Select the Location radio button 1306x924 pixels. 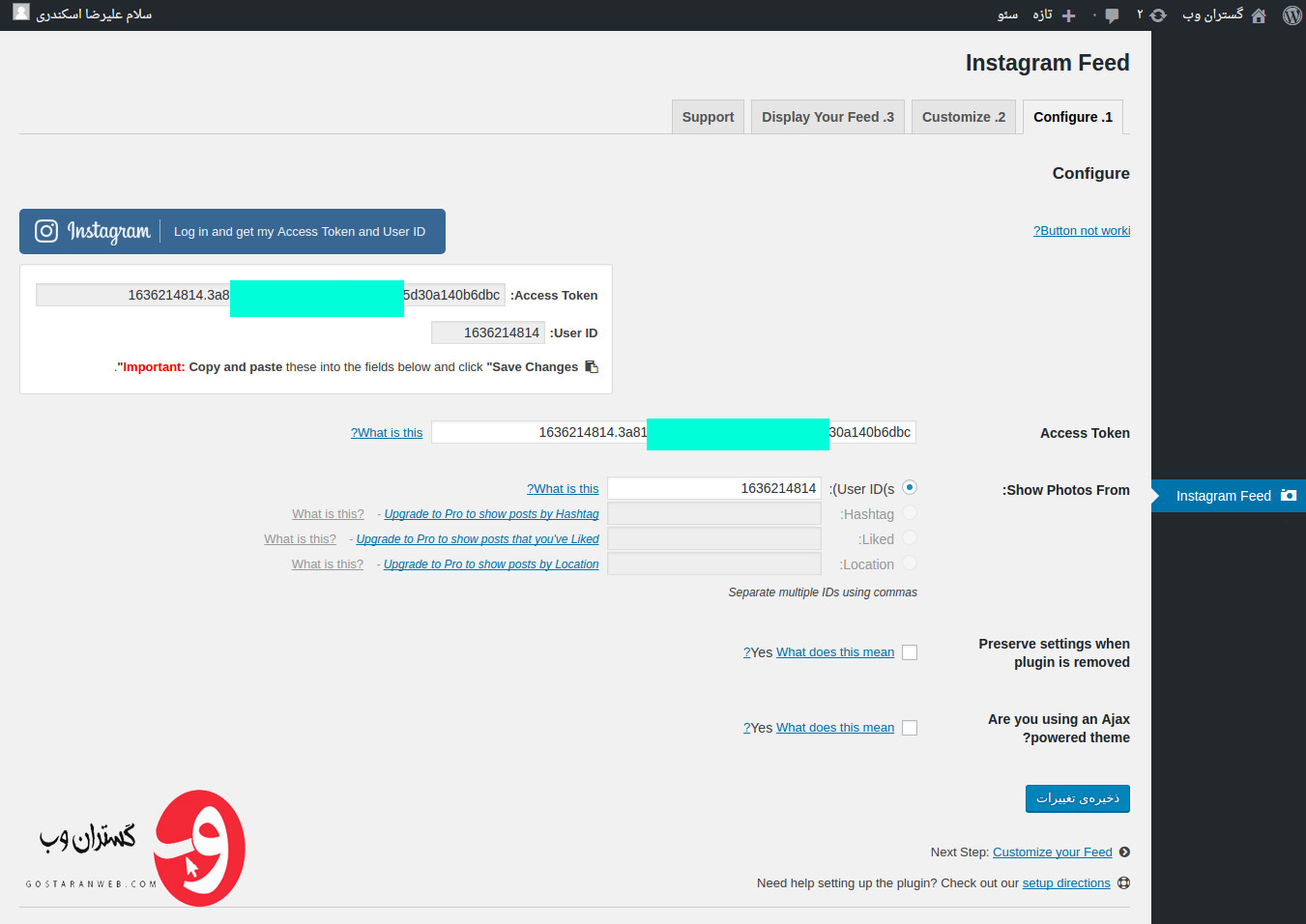click(x=910, y=563)
